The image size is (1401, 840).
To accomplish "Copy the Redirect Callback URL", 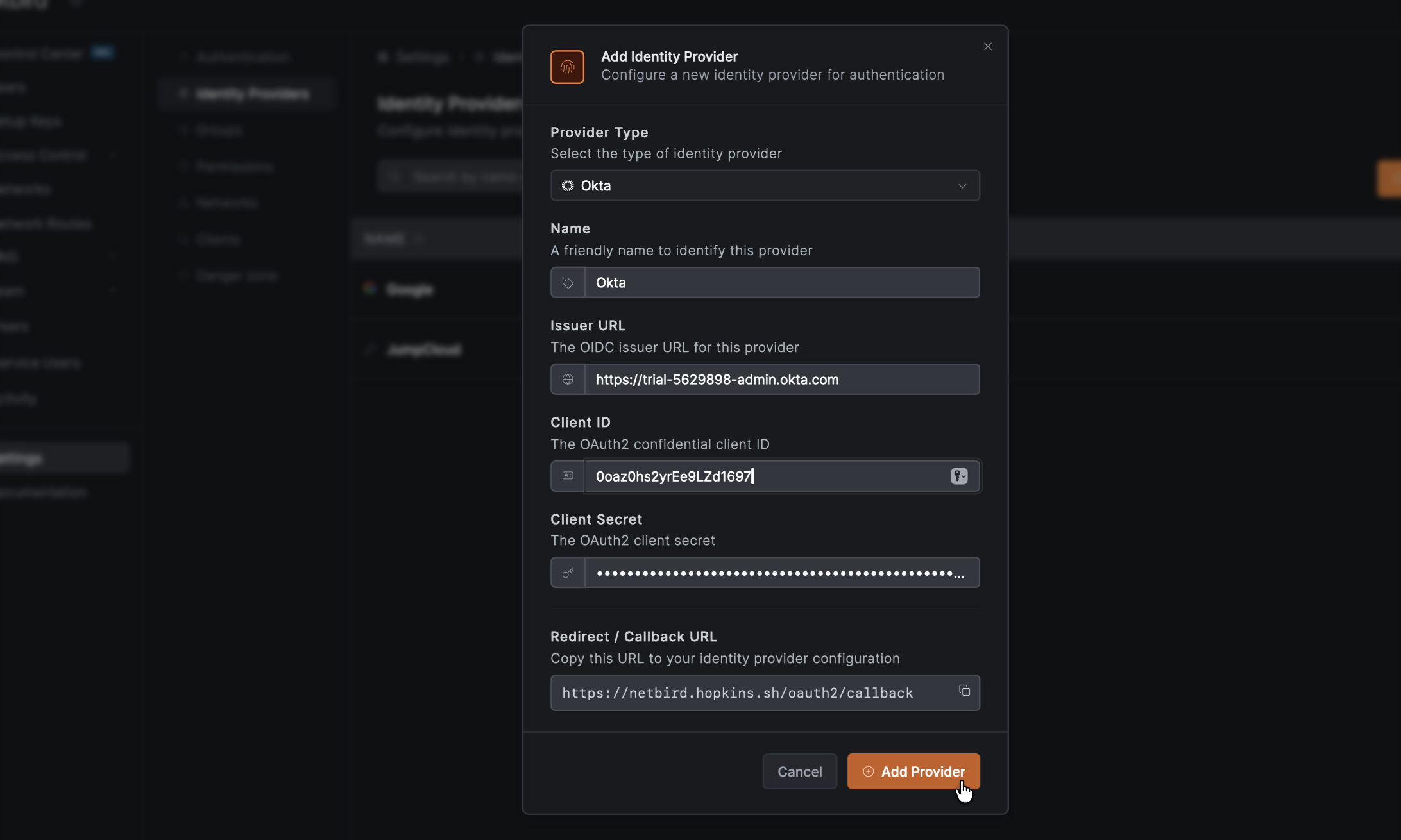I will pos(964,691).
